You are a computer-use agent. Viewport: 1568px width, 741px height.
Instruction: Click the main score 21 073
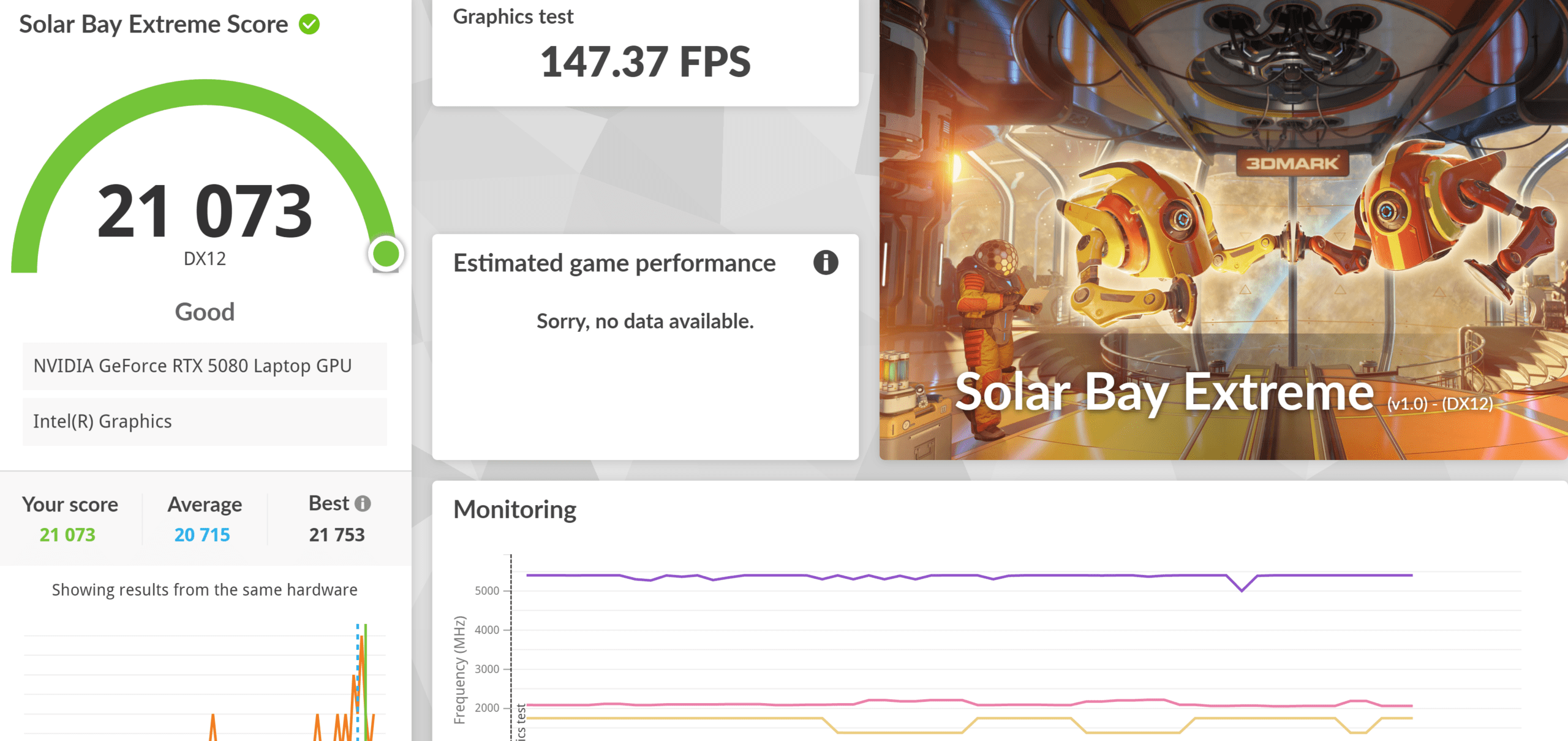[x=205, y=211]
